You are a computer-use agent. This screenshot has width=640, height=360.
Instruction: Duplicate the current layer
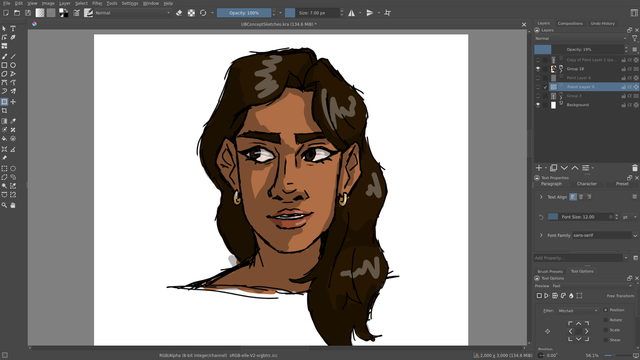(553, 168)
